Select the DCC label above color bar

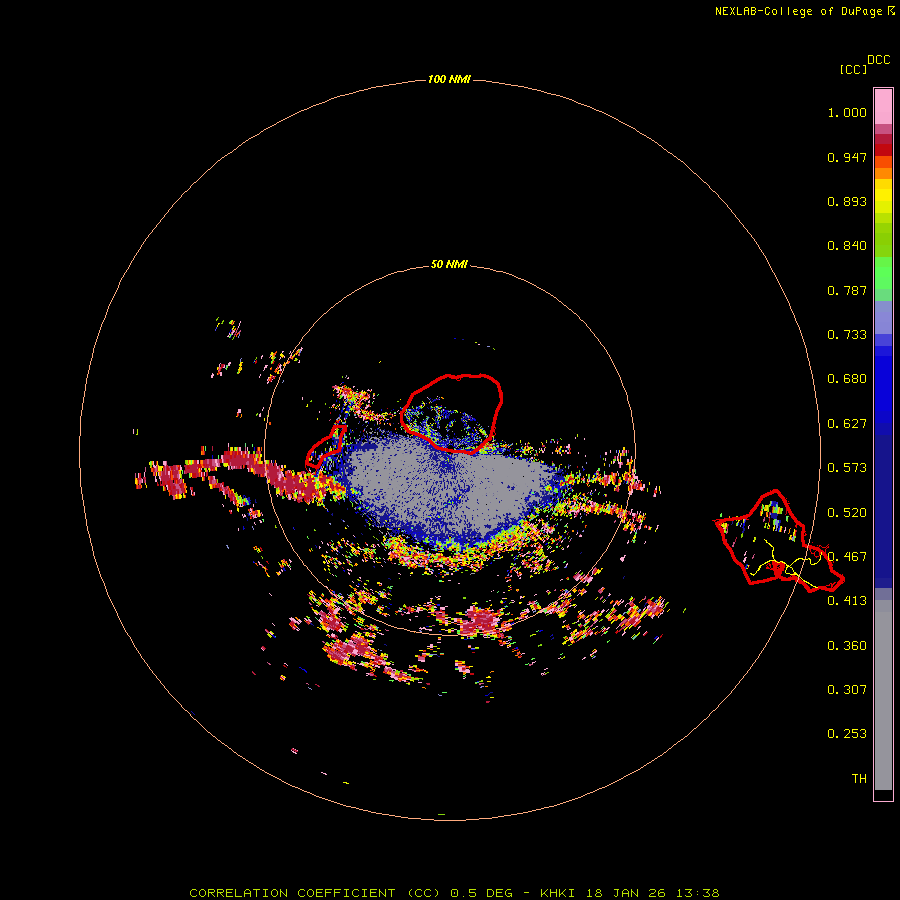(x=879, y=60)
